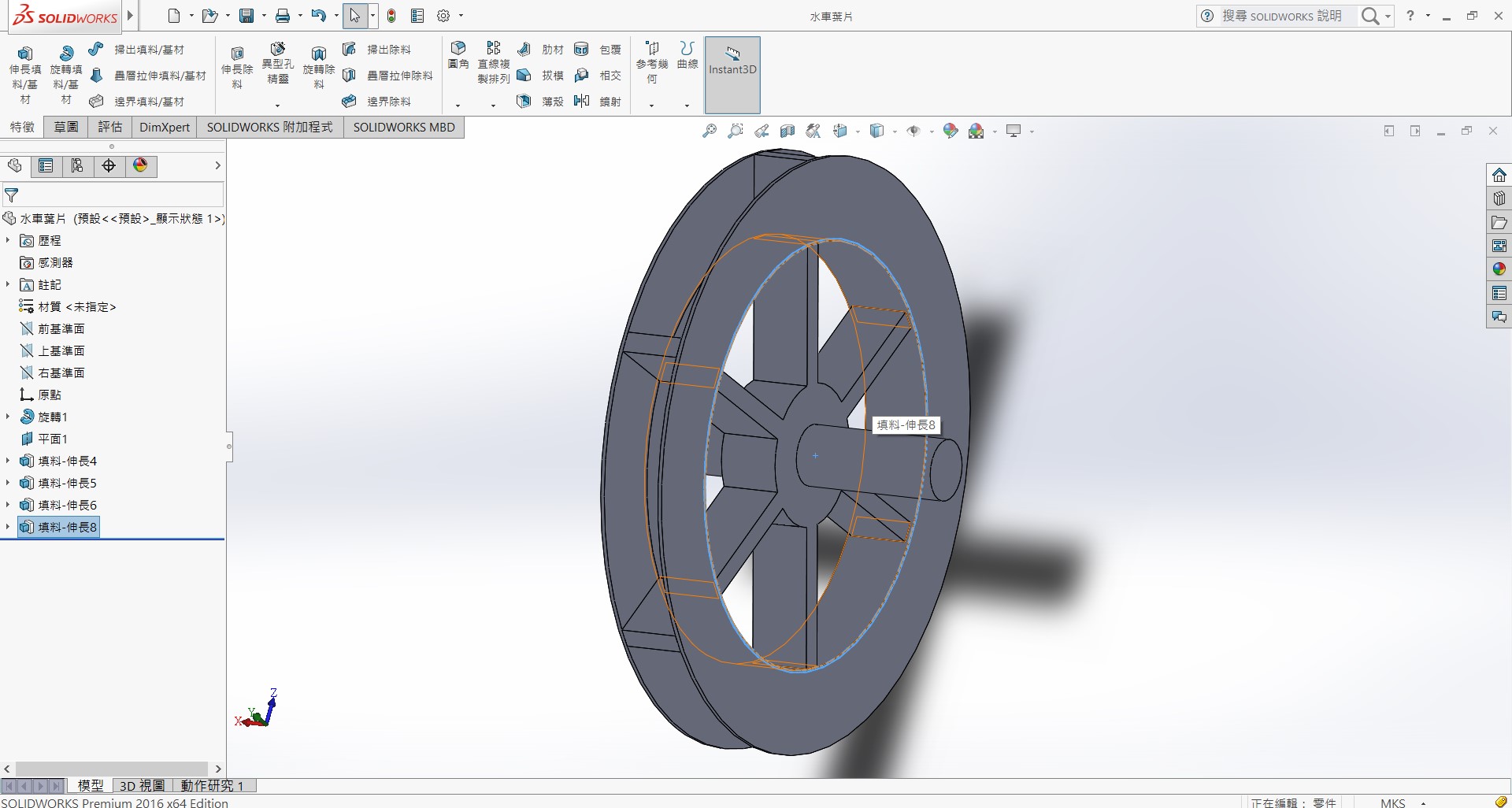Click the Hole Wizard (異型孔精靈) tool
Screen dimensions: 1512x808
point(277,64)
